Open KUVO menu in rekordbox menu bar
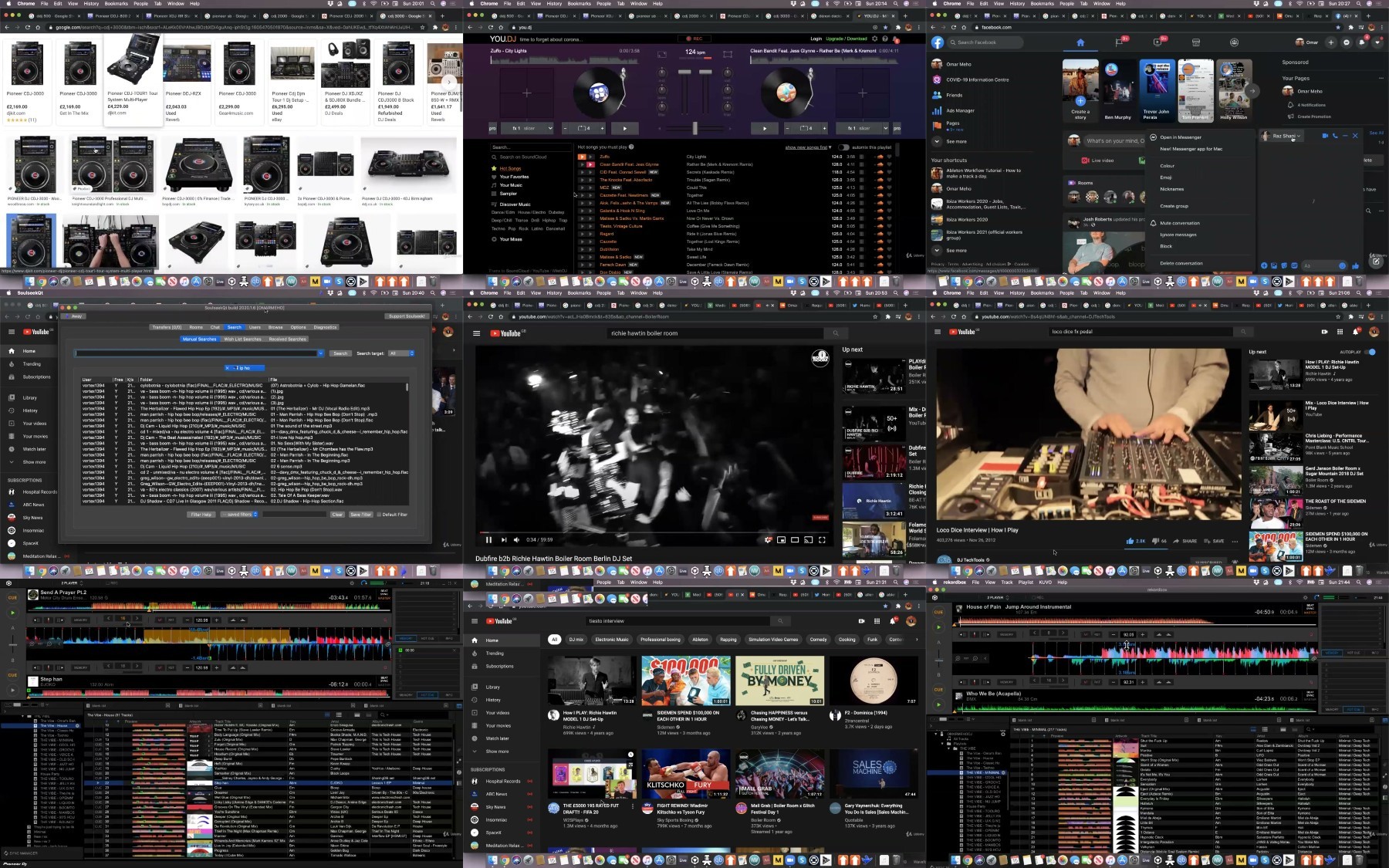Image resolution: width=1389 pixels, height=868 pixels. point(1045,583)
